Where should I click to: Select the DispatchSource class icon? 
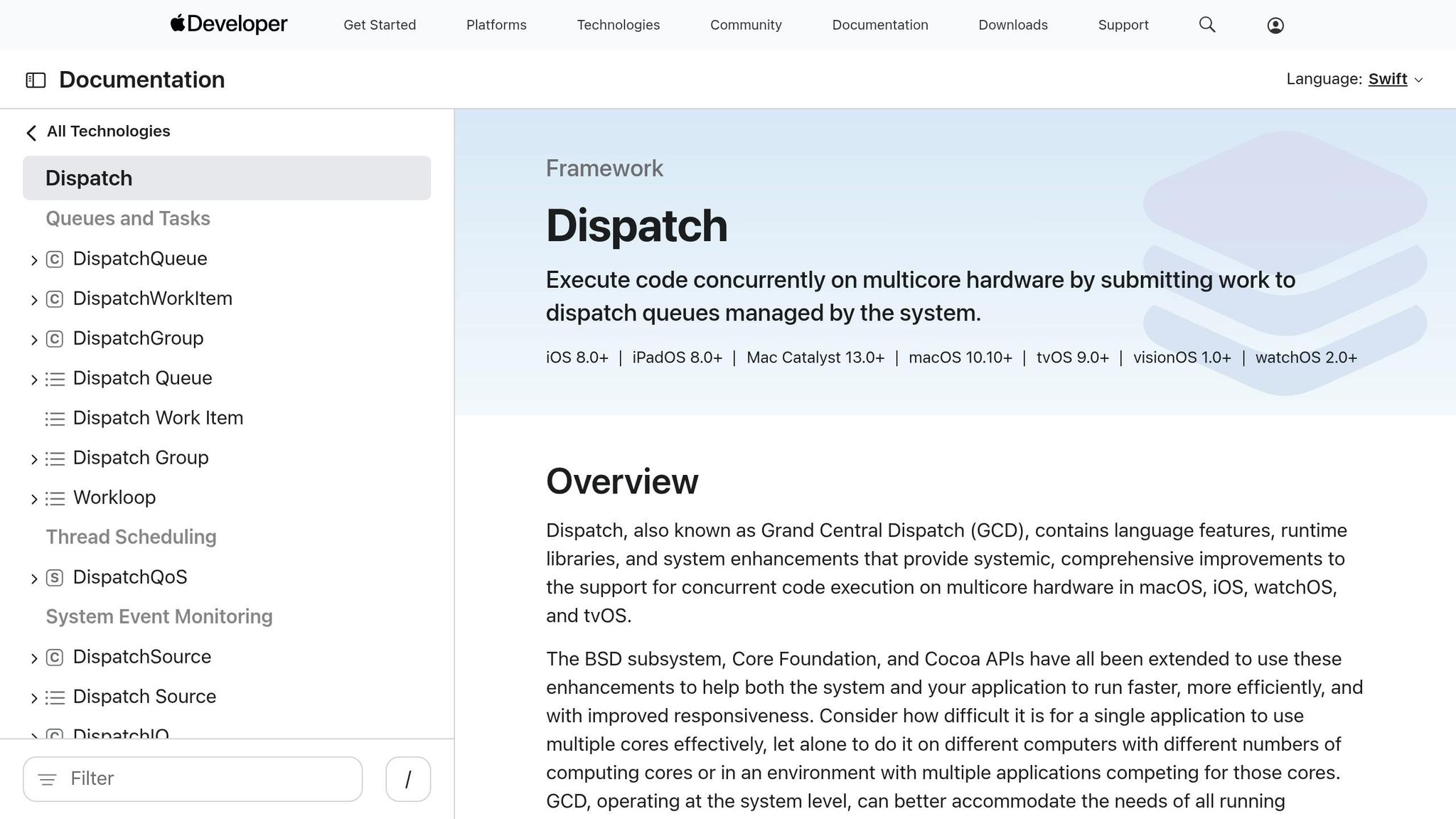(55, 658)
